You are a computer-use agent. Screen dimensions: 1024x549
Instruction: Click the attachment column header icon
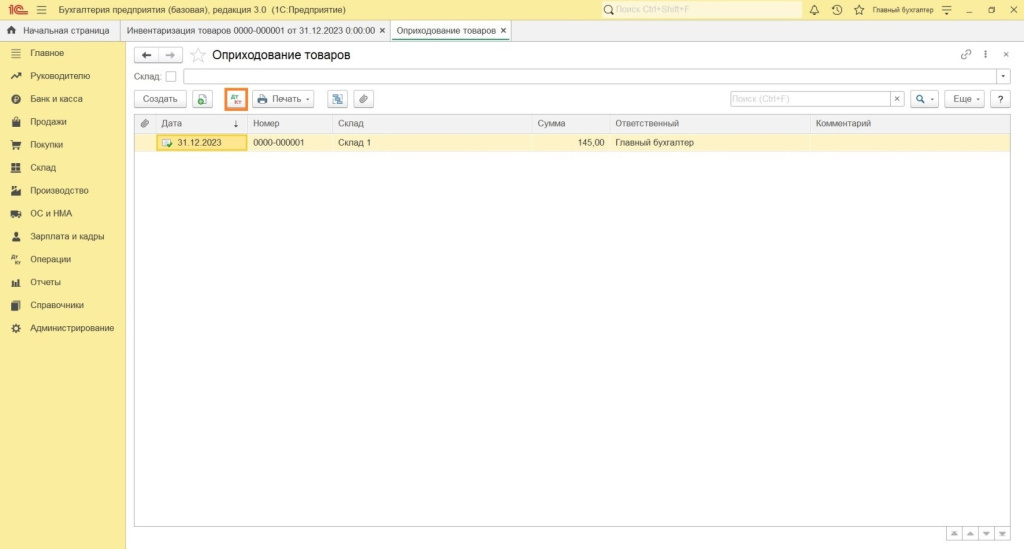pos(145,123)
